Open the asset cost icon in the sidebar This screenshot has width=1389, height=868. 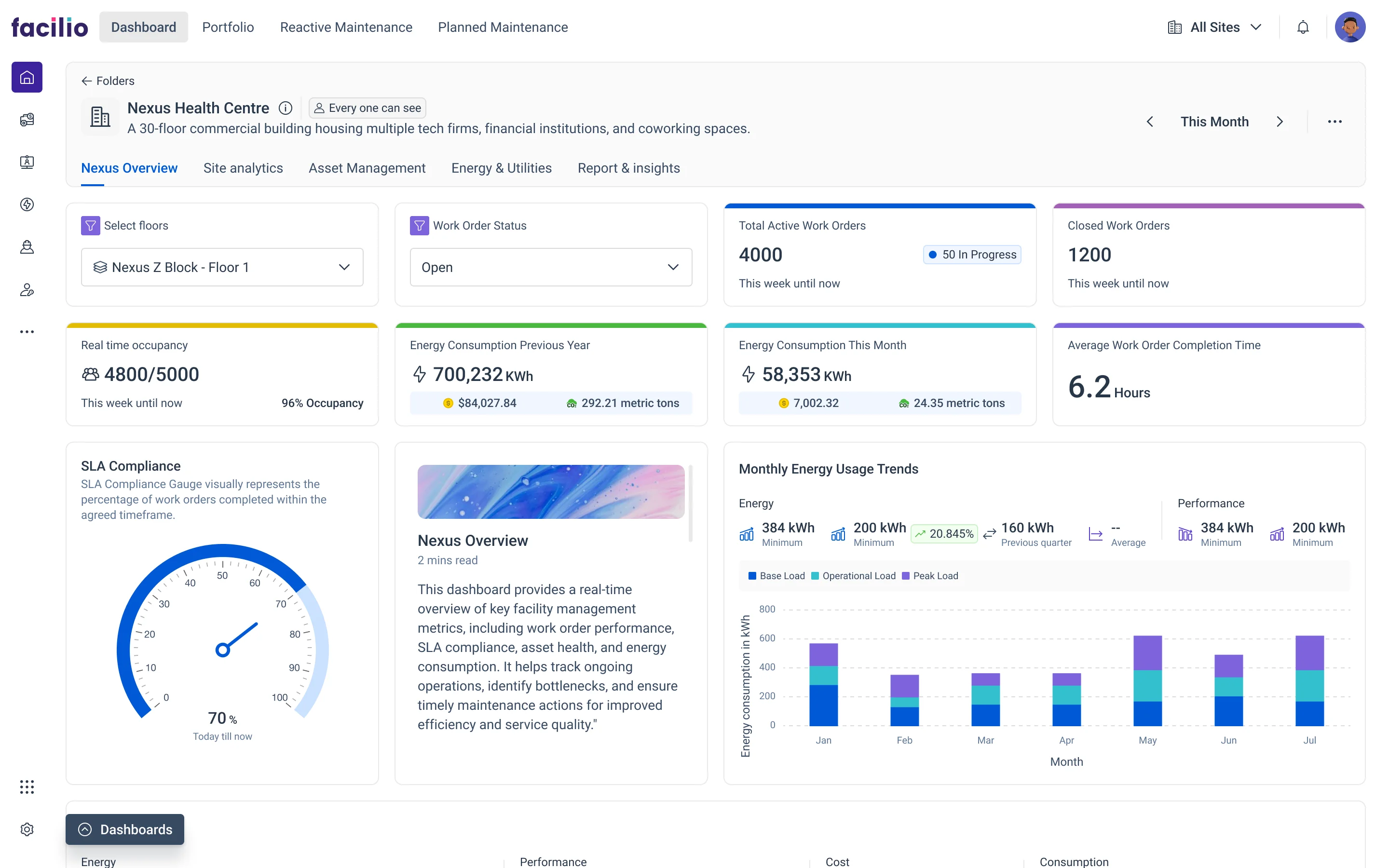[x=27, y=119]
